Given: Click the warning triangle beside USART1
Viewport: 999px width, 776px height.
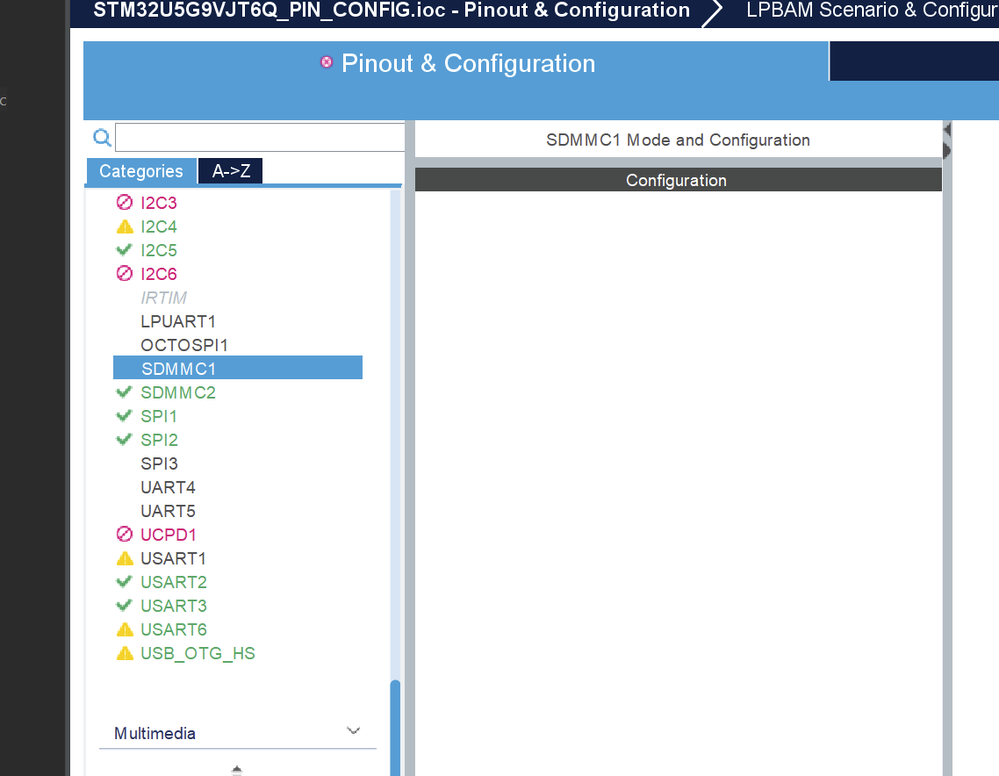Looking at the screenshot, I should pyautogui.click(x=125, y=558).
